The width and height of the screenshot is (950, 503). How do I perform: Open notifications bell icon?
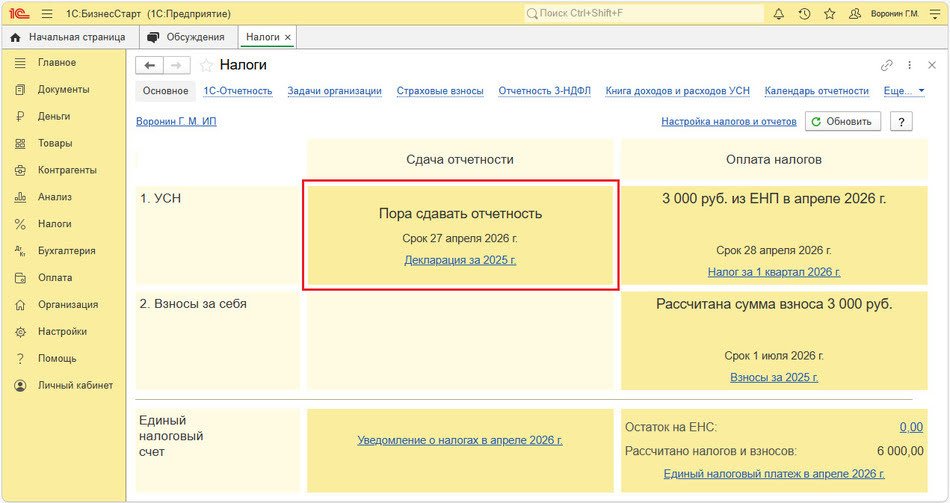pos(779,13)
